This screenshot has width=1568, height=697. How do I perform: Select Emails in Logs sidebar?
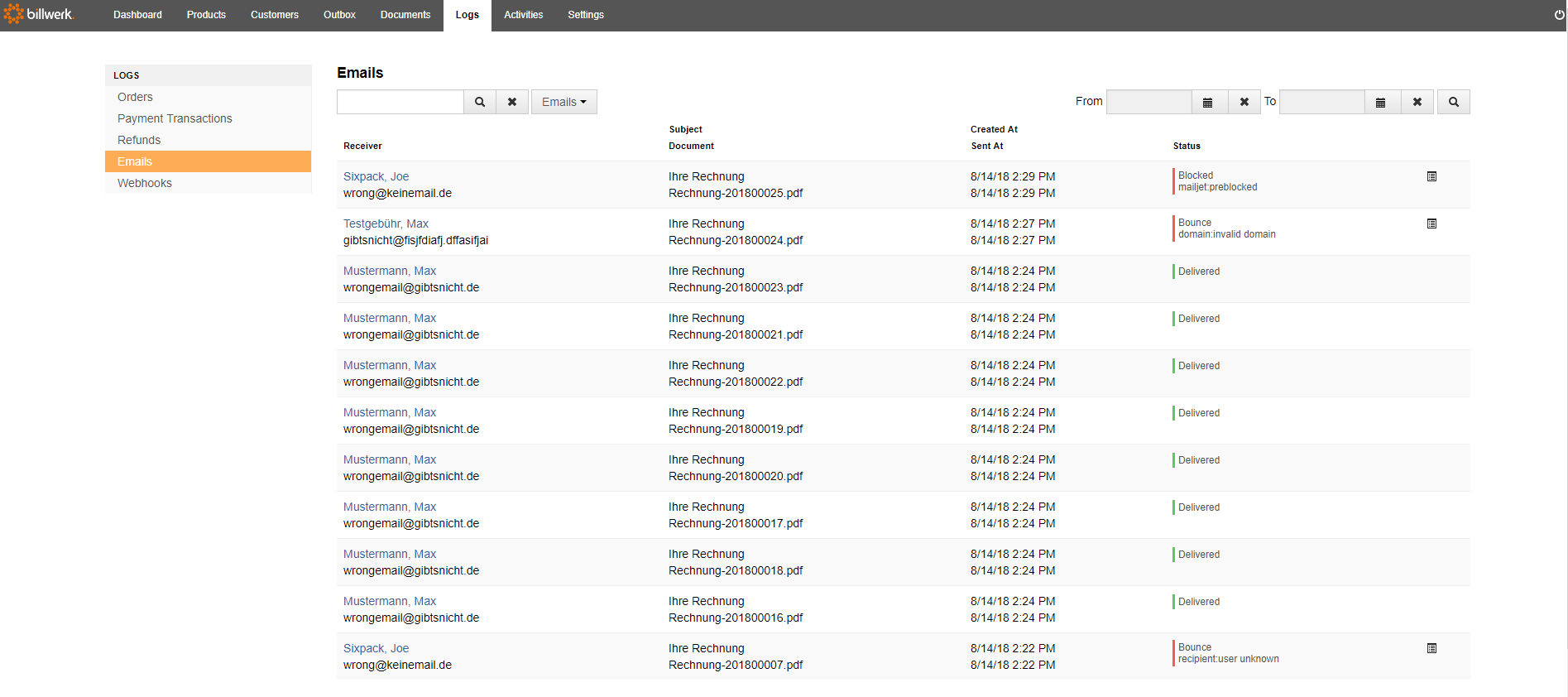[208, 161]
